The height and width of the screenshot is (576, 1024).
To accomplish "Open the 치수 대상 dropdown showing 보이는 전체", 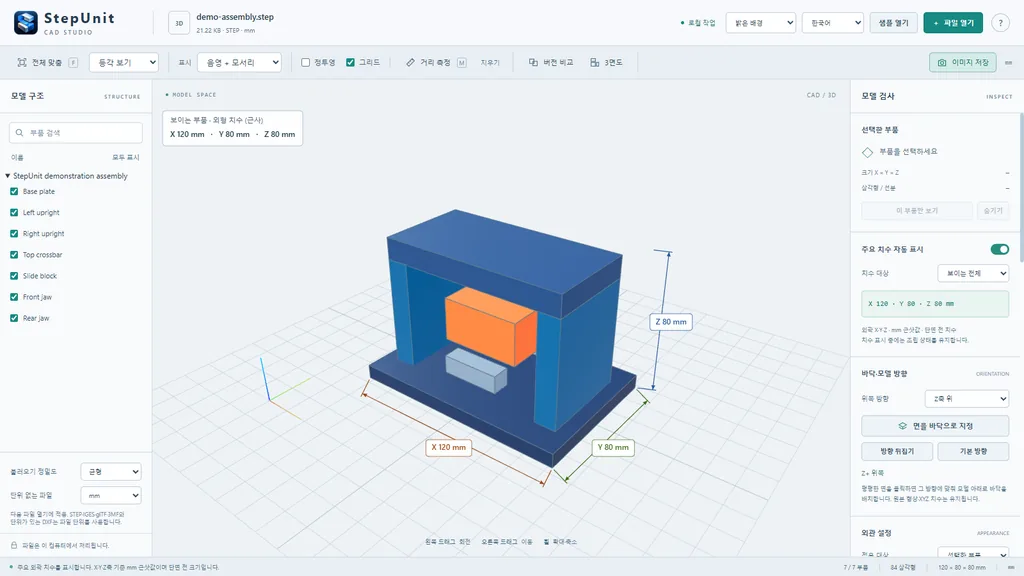I will (x=973, y=273).
